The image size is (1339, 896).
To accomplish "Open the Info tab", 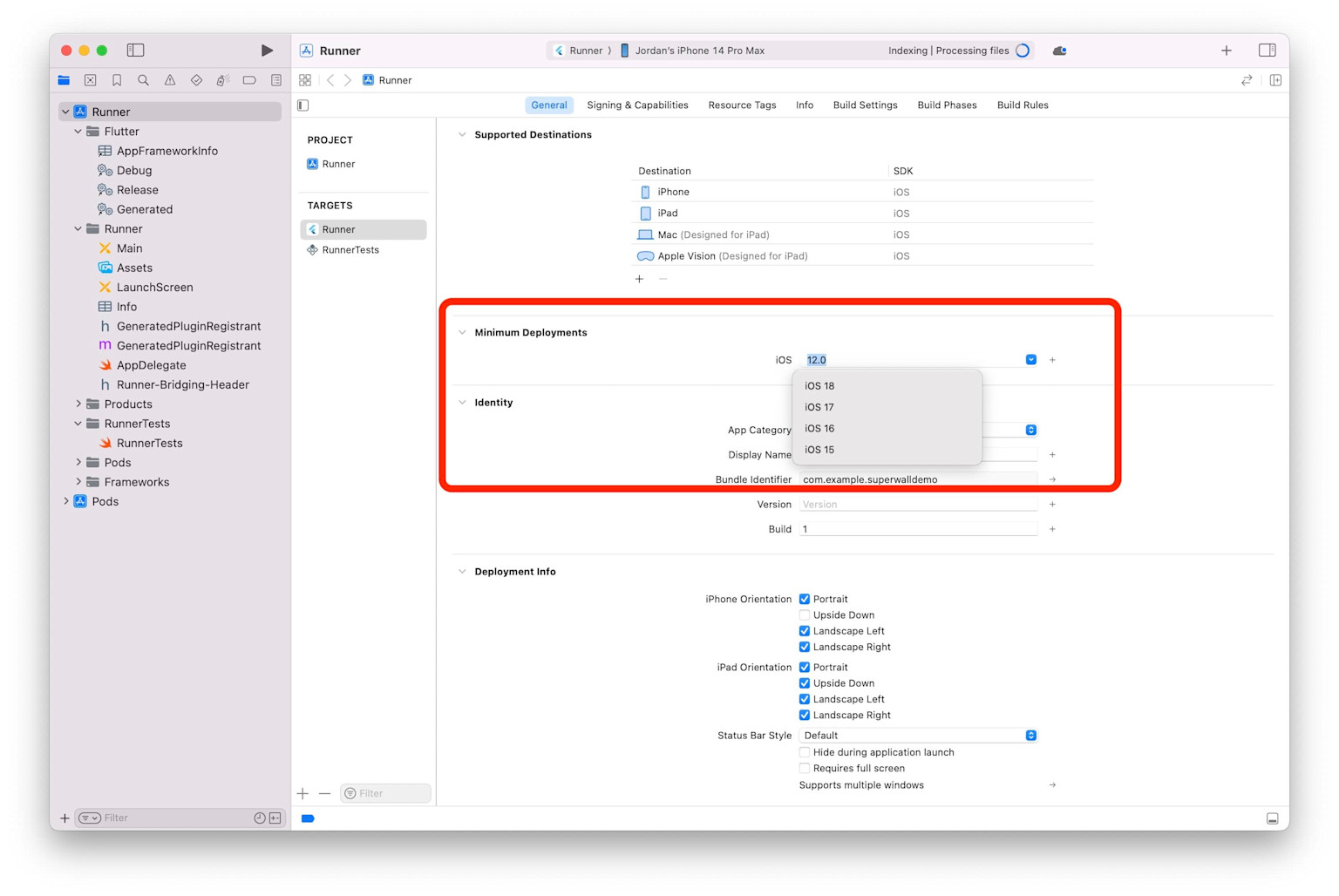I will coord(805,105).
